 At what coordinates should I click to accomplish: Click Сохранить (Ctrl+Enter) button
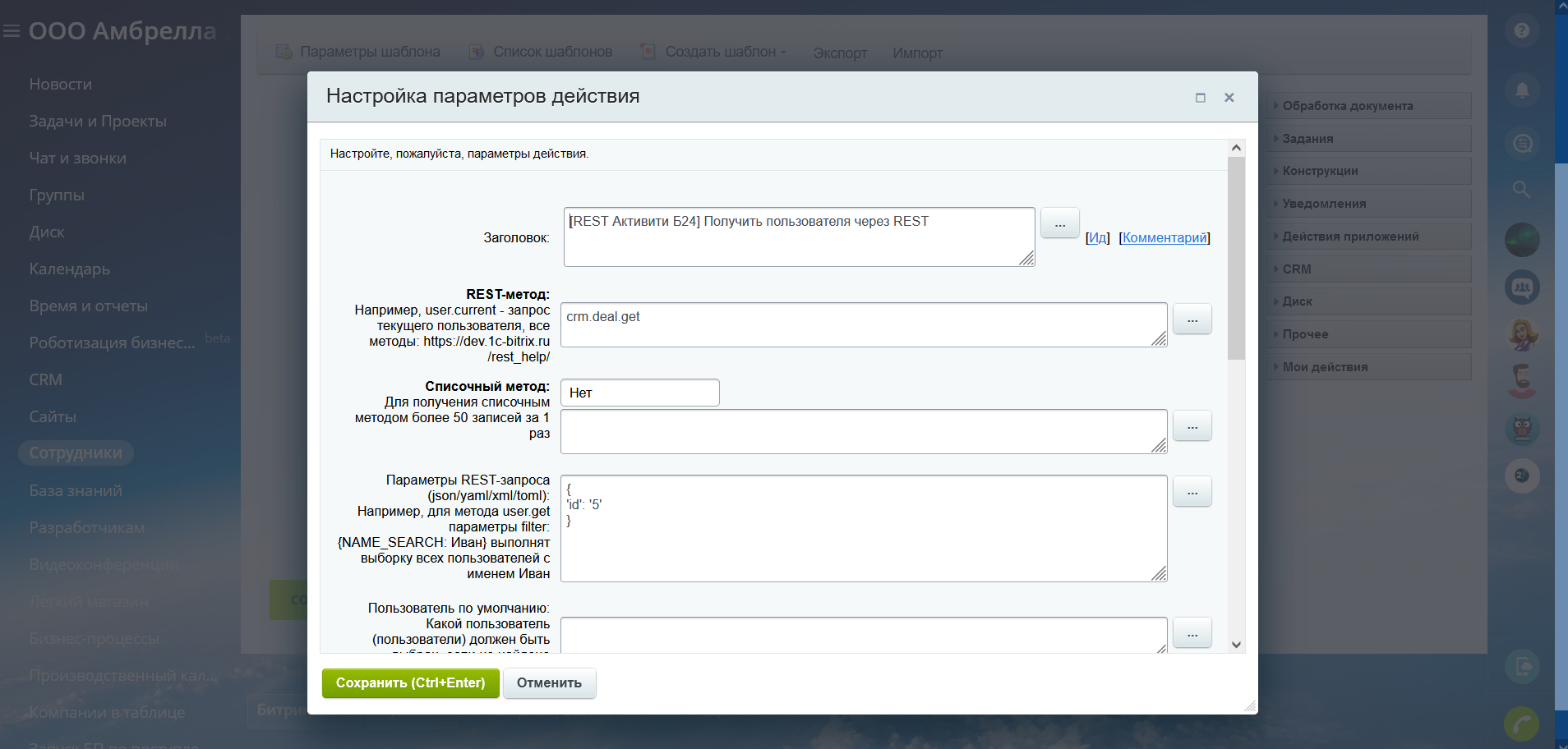410,682
